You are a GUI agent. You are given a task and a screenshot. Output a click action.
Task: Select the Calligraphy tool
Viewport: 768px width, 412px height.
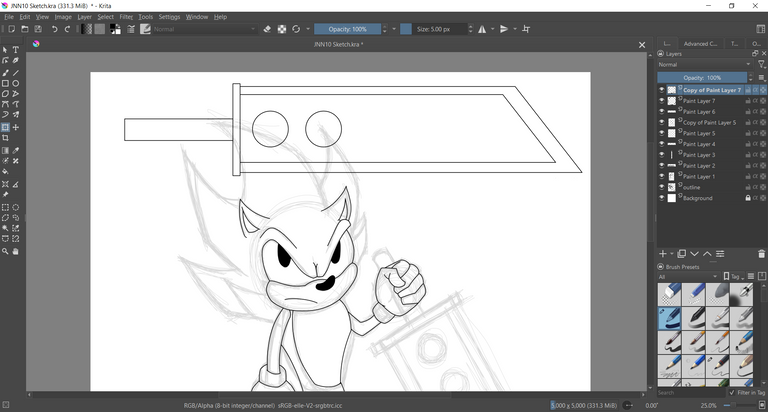coord(16,61)
